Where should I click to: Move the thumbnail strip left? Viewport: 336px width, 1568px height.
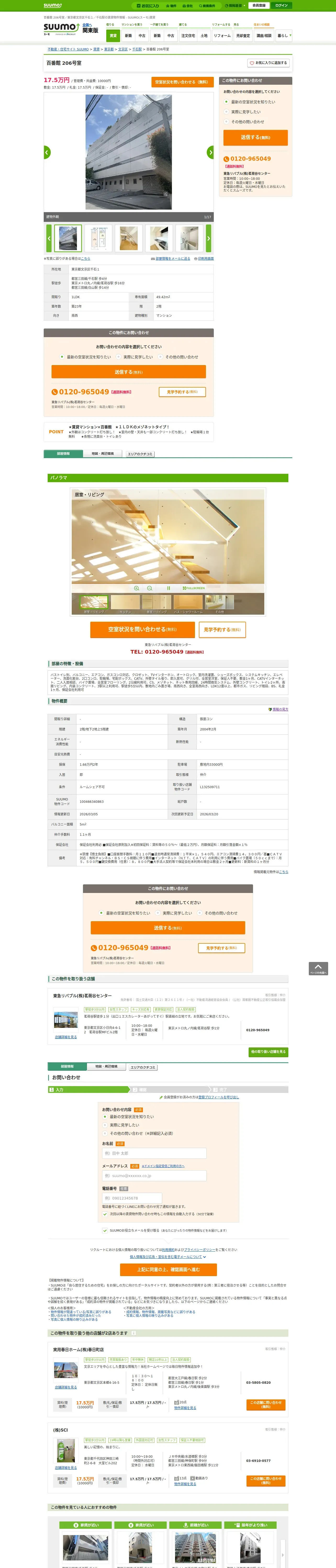(49, 239)
